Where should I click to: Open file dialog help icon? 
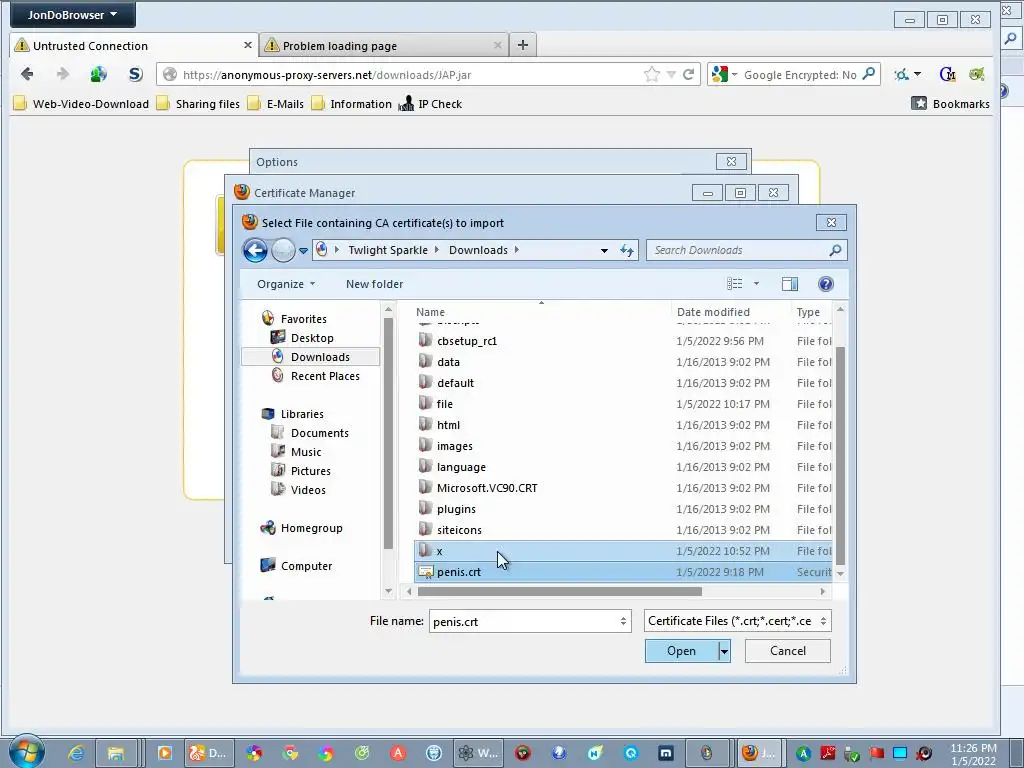click(825, 283)
